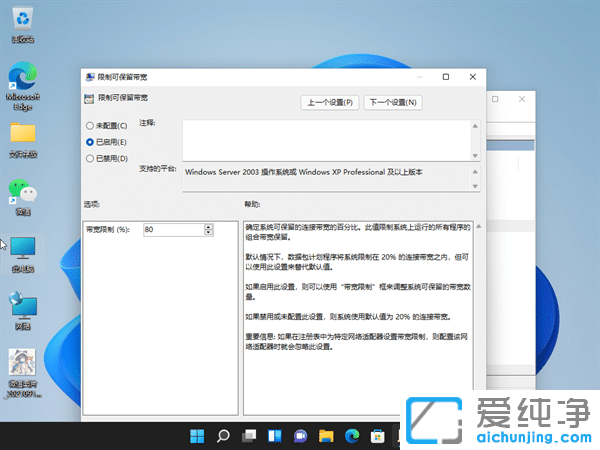Maximize the bandwidth policy dialog

pos(446,77)
